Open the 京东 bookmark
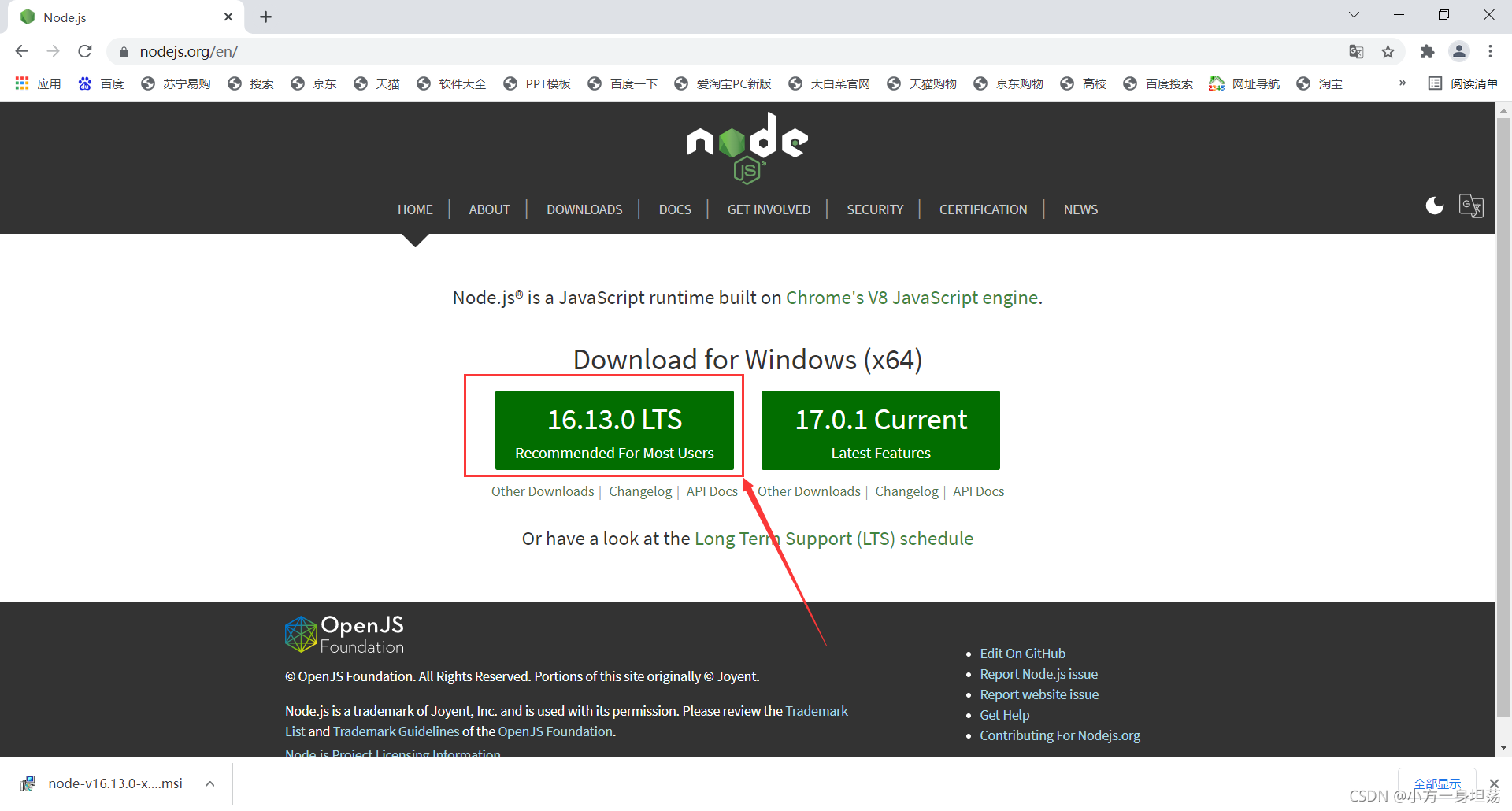The image size is (1512, 811). click(313, 83)
